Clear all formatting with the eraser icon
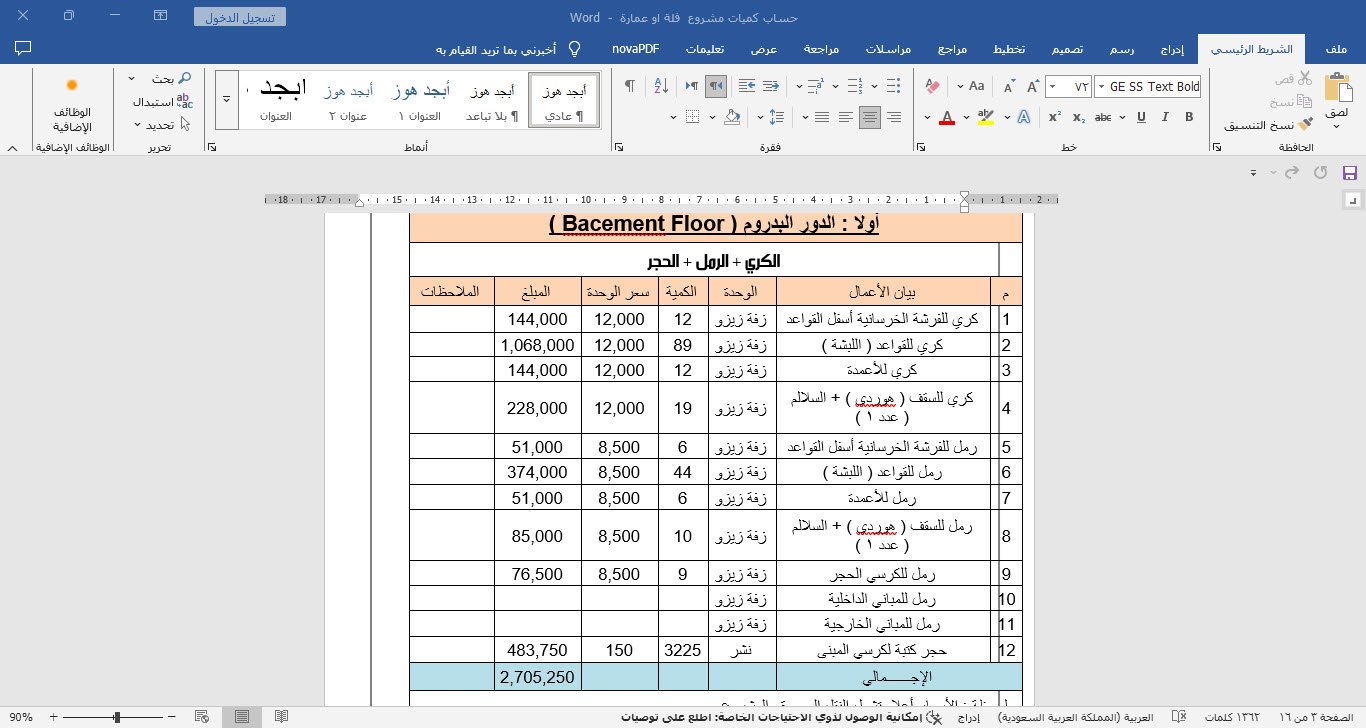 pos(933,87)
